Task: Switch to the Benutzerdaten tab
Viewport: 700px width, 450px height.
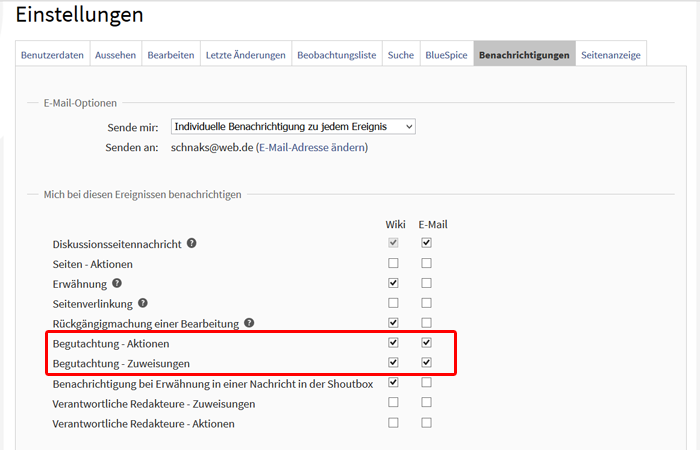Action: point(53,54)
